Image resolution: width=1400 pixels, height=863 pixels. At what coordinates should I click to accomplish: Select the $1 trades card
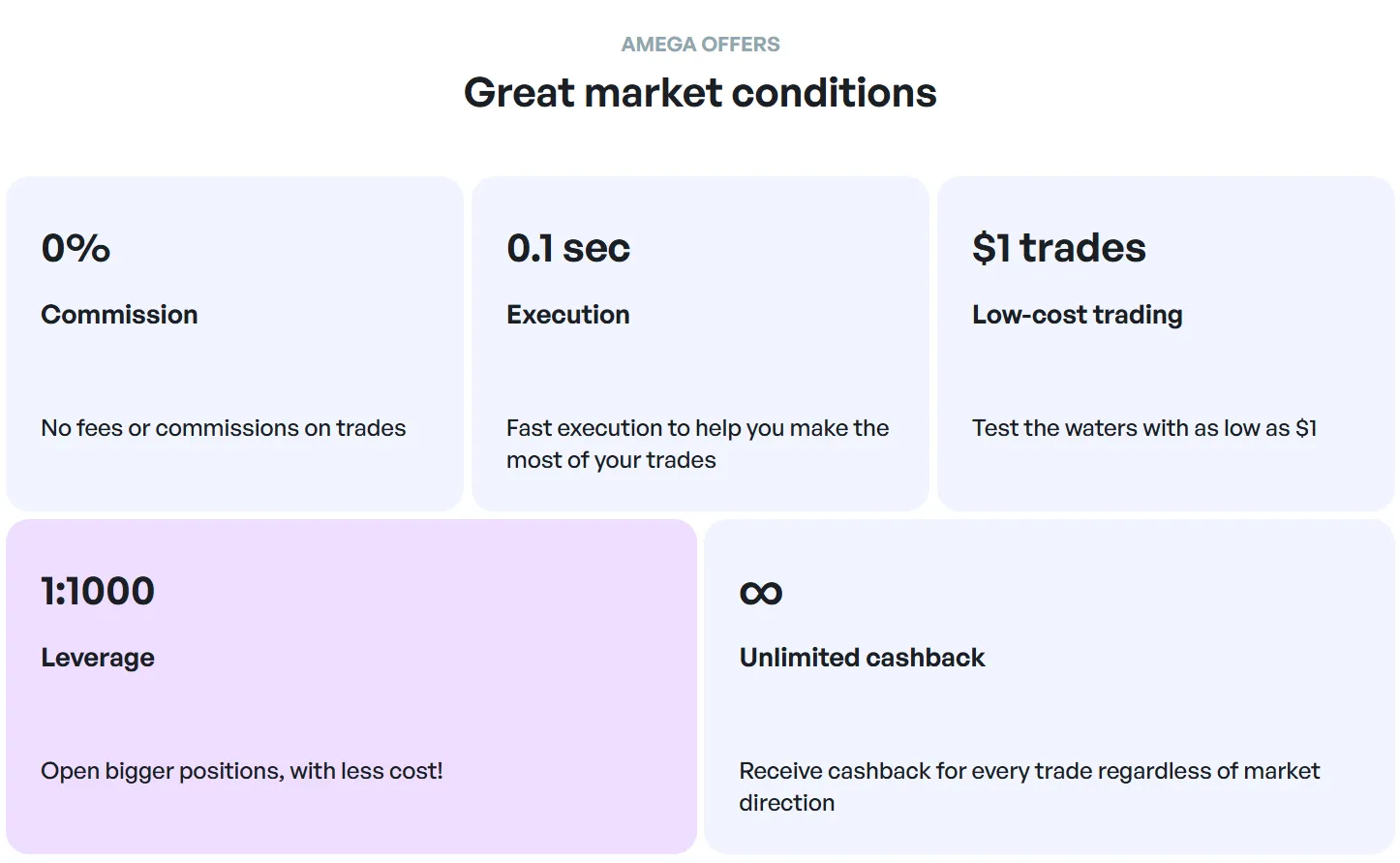[1166, 343]
